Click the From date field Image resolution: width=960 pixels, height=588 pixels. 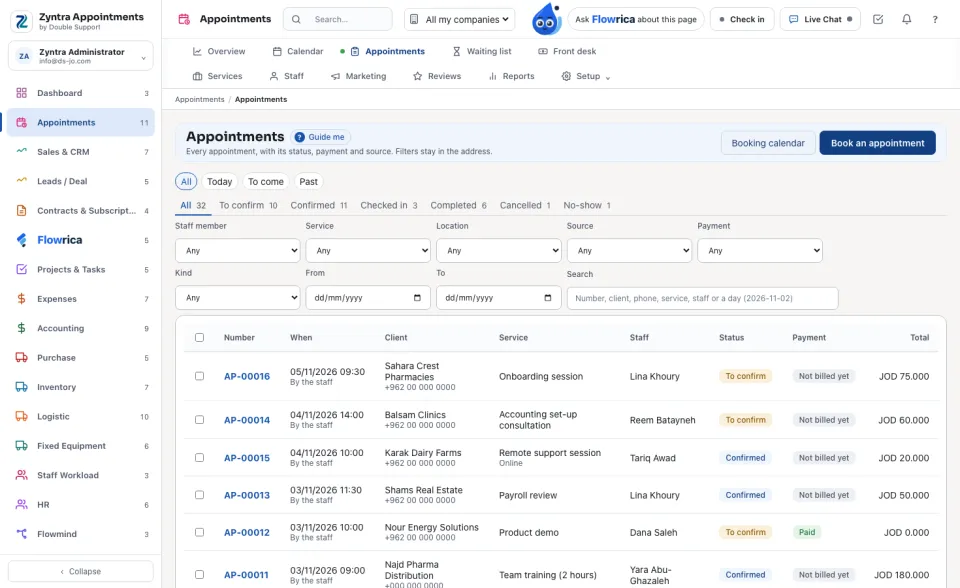pyautogui.click(x=368, y=298)
